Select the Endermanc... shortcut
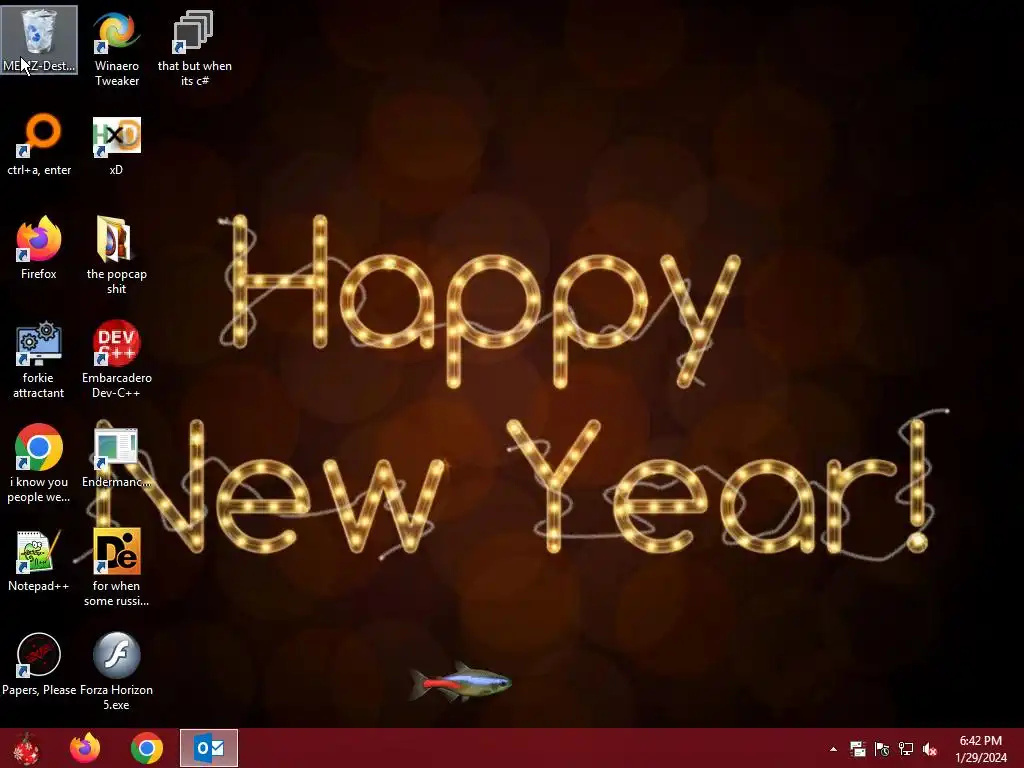This screenshot has height=768, width=1024. (116, 457)
